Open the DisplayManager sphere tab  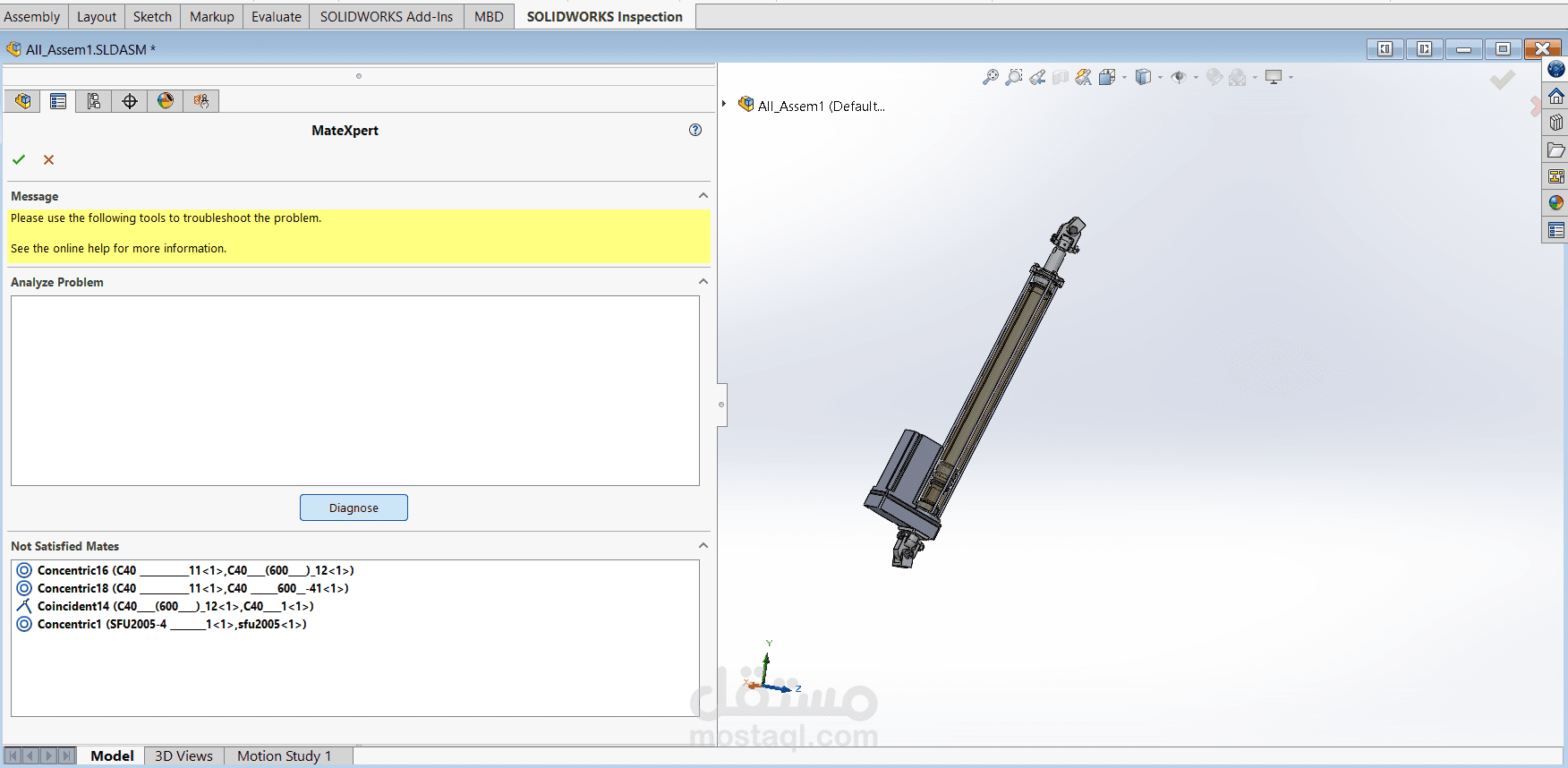(166, 101)
